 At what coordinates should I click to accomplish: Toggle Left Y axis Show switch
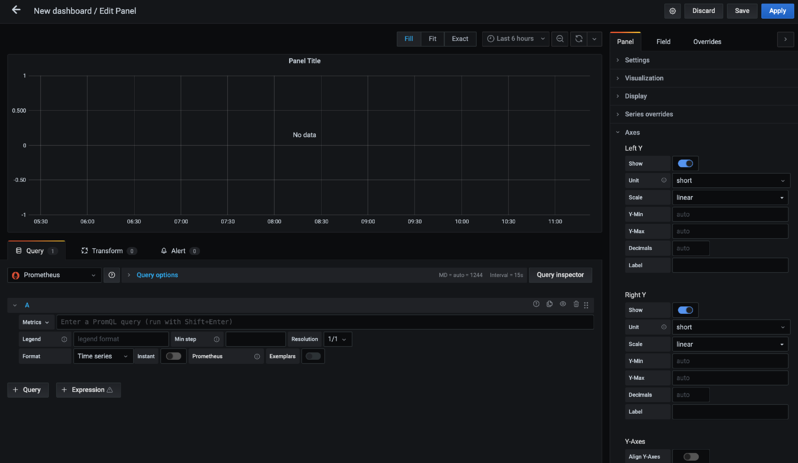click(685, 163)
